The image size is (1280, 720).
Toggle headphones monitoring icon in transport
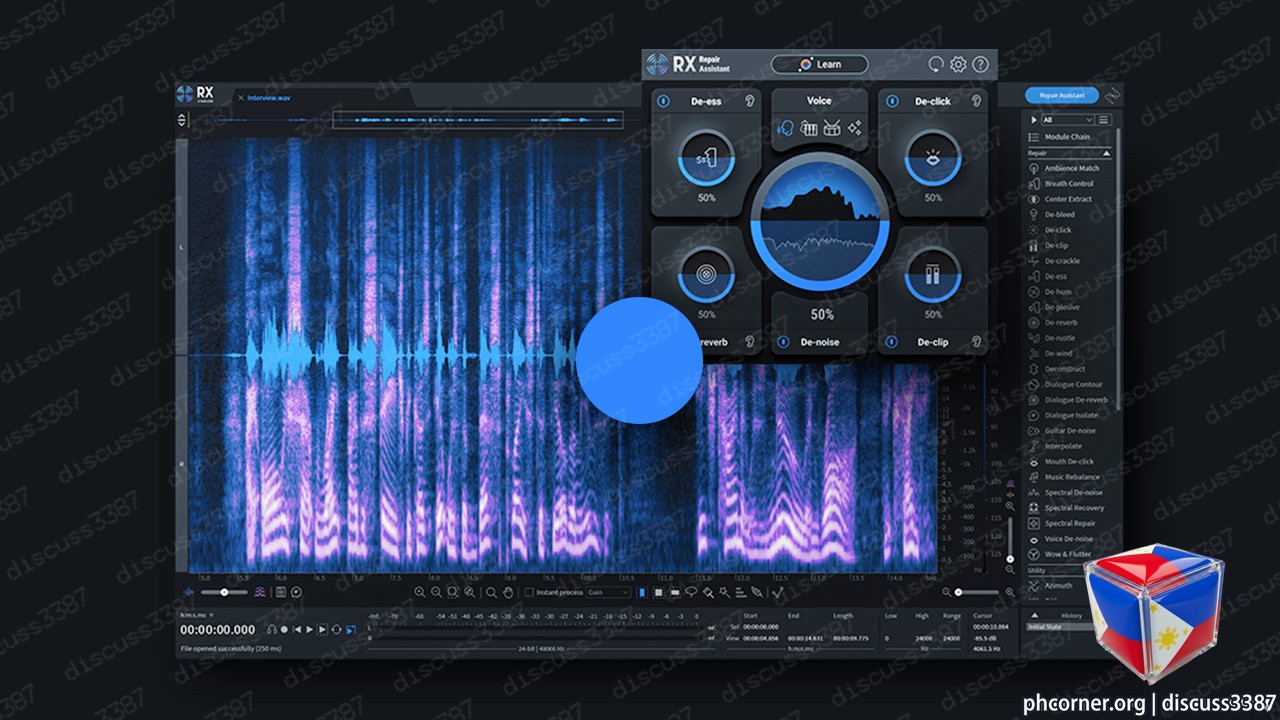(271, 630)
